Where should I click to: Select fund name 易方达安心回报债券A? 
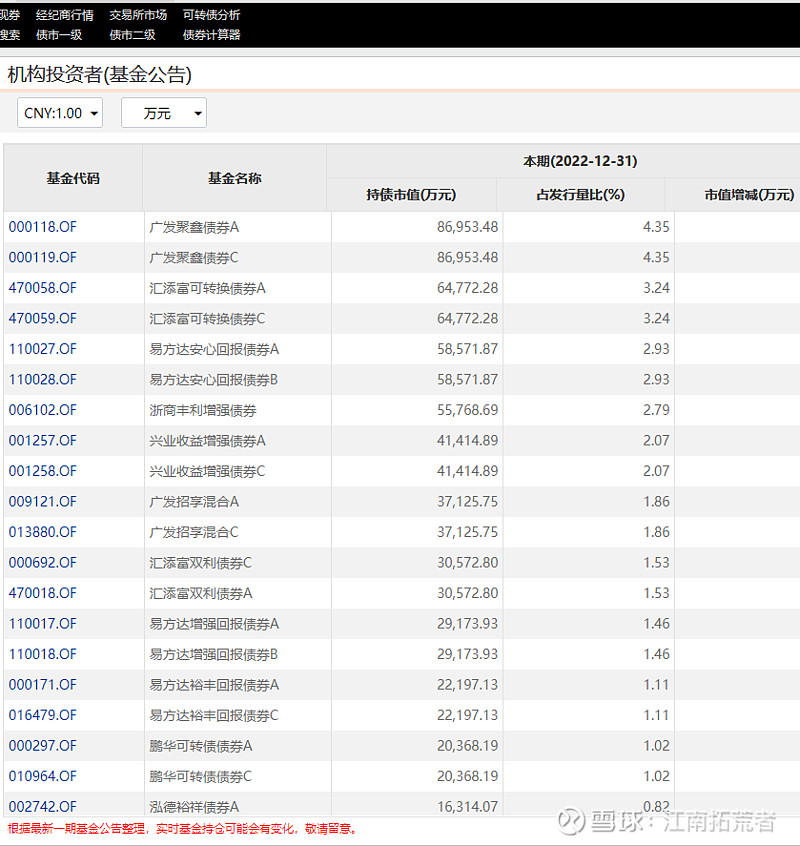pyautogui.click(x=214, y=349)
